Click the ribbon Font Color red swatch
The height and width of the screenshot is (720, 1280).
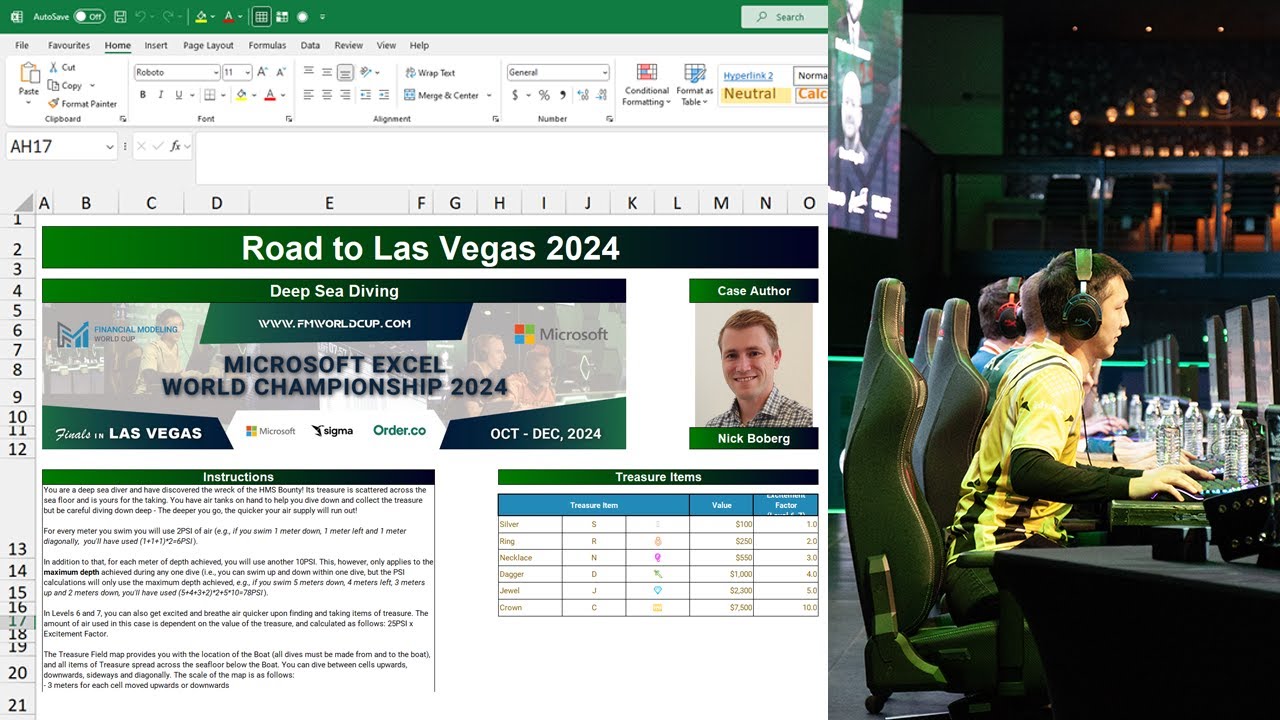tap(269, 95)
